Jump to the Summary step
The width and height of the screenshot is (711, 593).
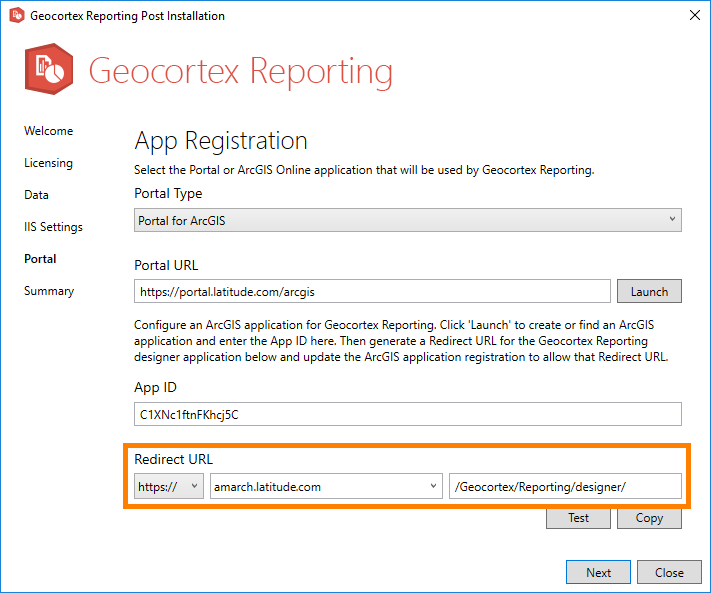[x=49, y=291]
